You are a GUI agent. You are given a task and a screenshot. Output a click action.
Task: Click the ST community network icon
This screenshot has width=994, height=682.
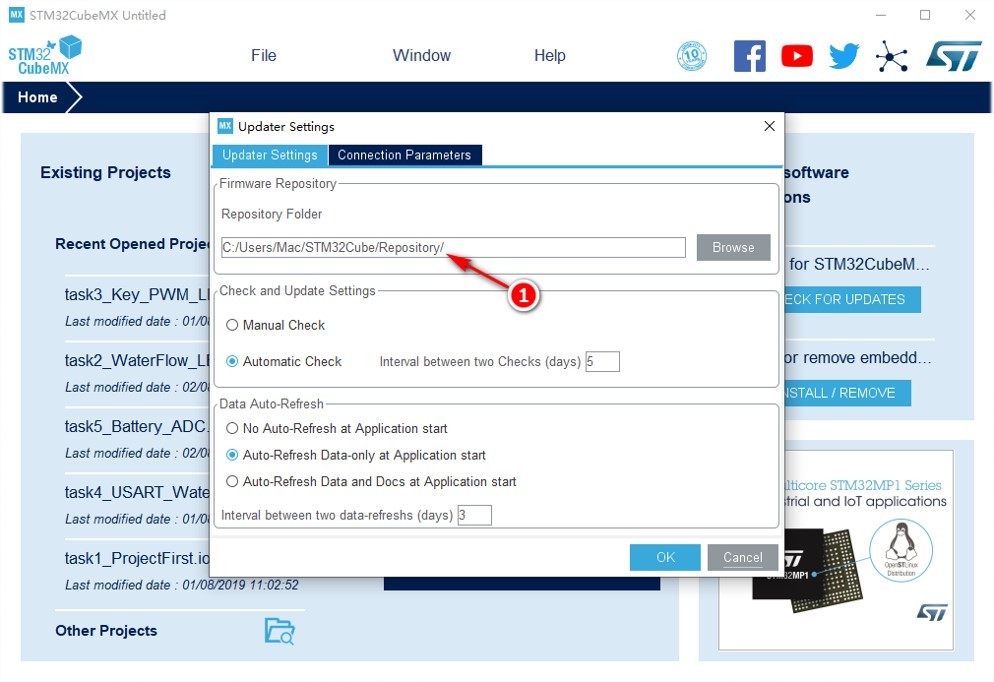[891, 56]
